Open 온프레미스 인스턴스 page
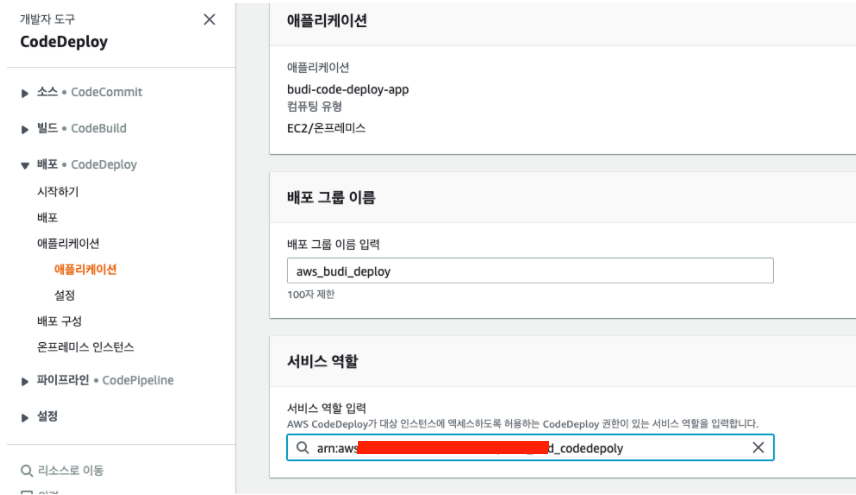The image size is (856, 495). [85, 347]
